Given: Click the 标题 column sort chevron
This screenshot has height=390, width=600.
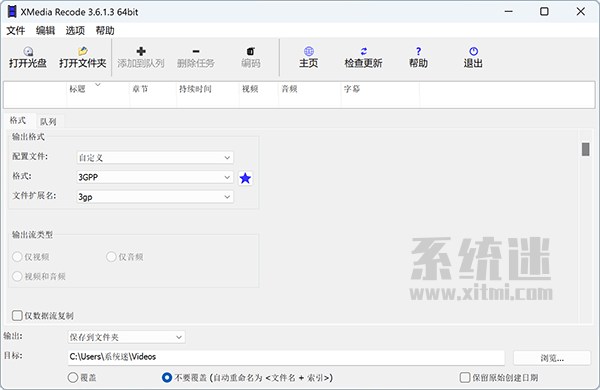Looking at the screenshot, I should tap(98, 85).
